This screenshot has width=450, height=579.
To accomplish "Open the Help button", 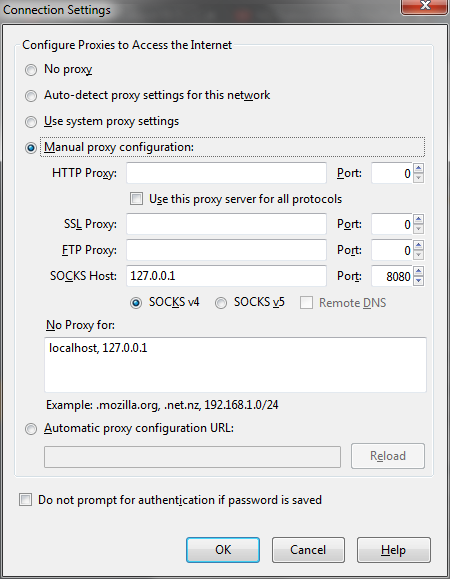I will tap(394, 550).
